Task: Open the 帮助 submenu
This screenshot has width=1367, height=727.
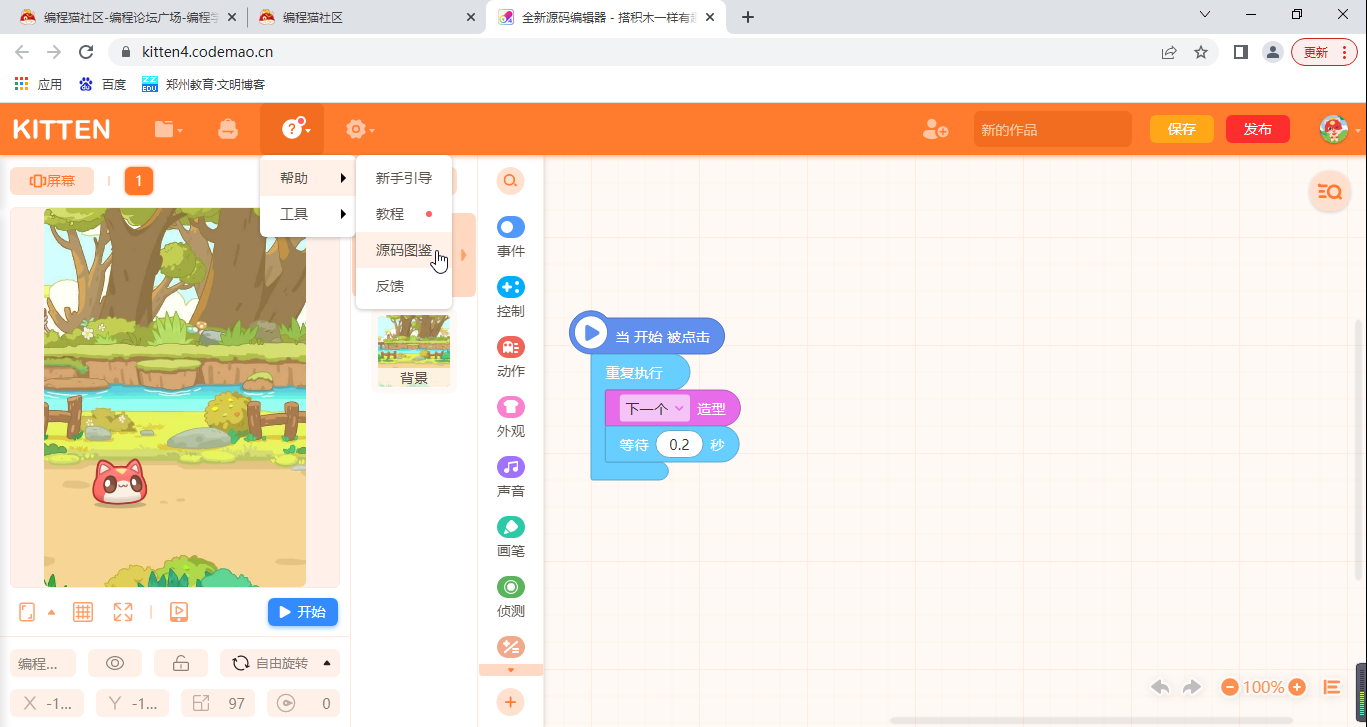Action: click(x=307, y=178)
